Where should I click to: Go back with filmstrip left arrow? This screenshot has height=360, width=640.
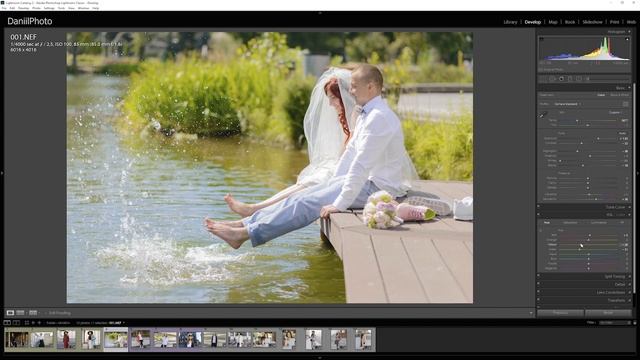pos(33,322)
